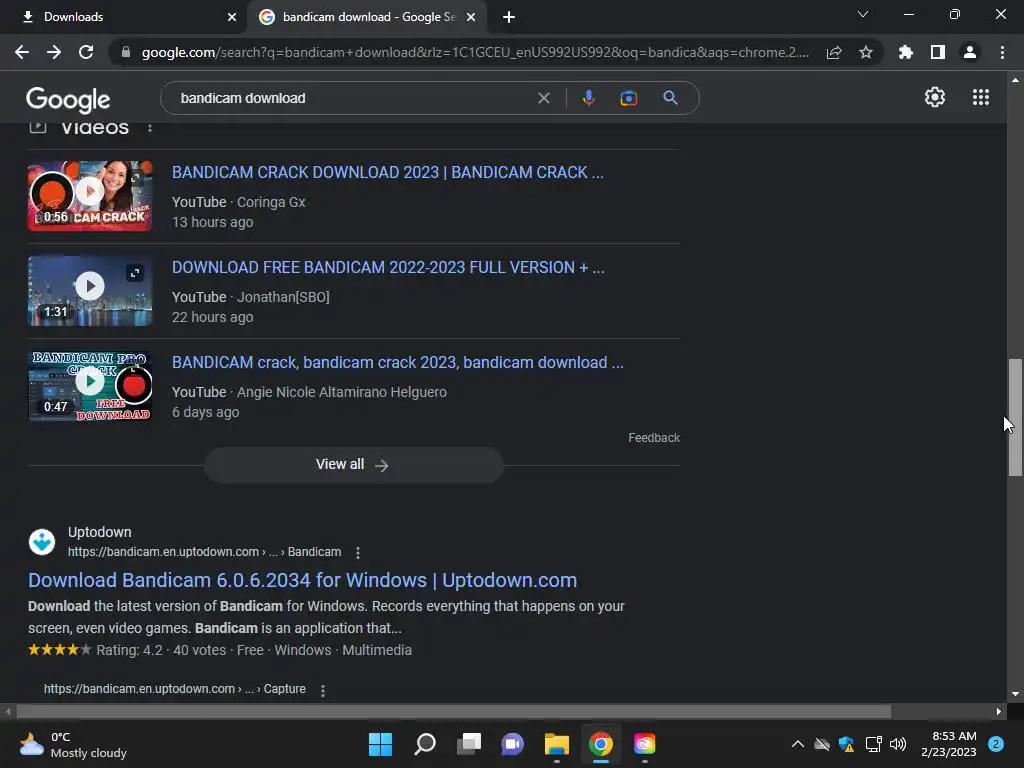Open options for the Capture sub-result

323,690
